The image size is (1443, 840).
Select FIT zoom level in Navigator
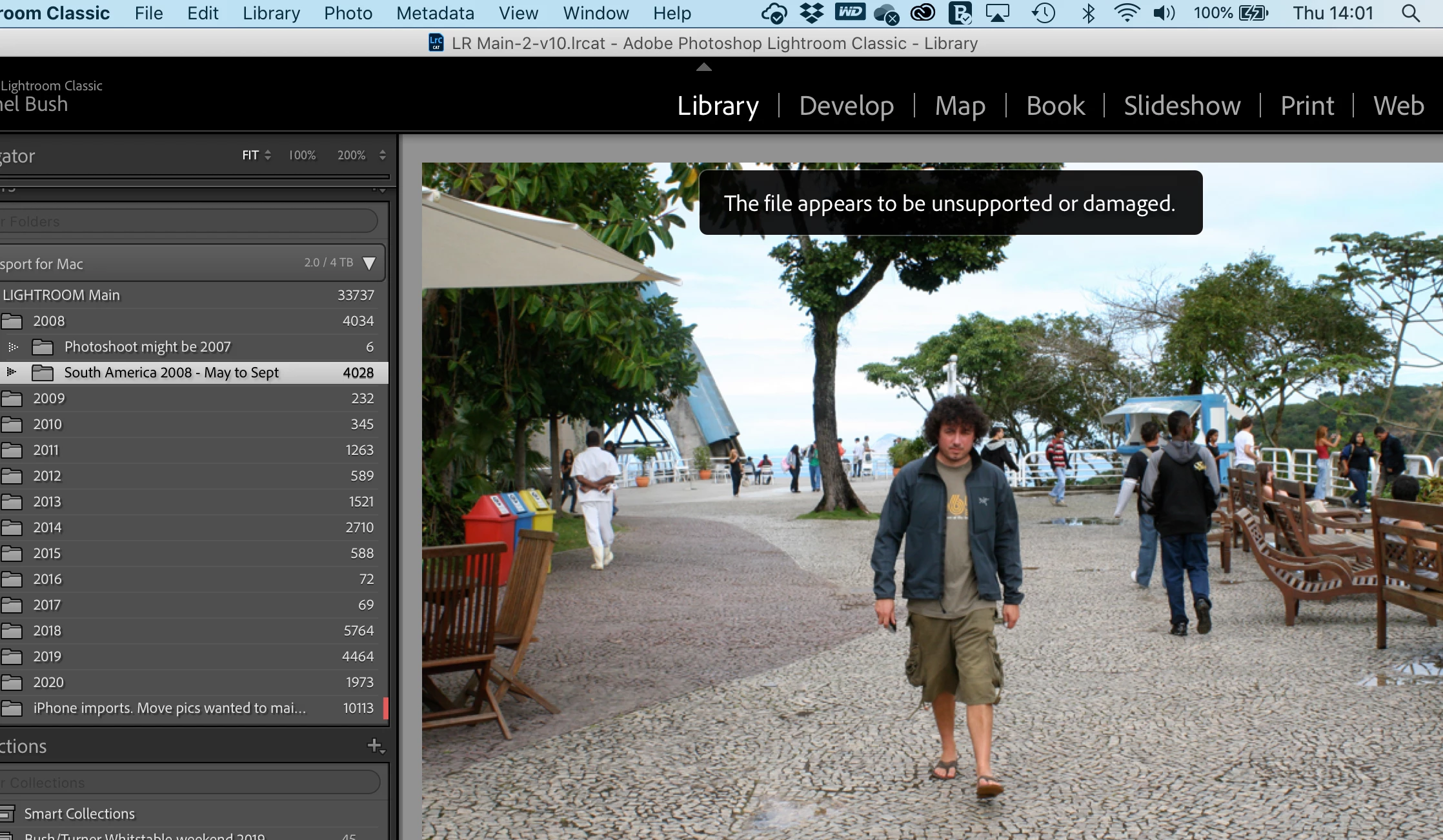[250, 155]
